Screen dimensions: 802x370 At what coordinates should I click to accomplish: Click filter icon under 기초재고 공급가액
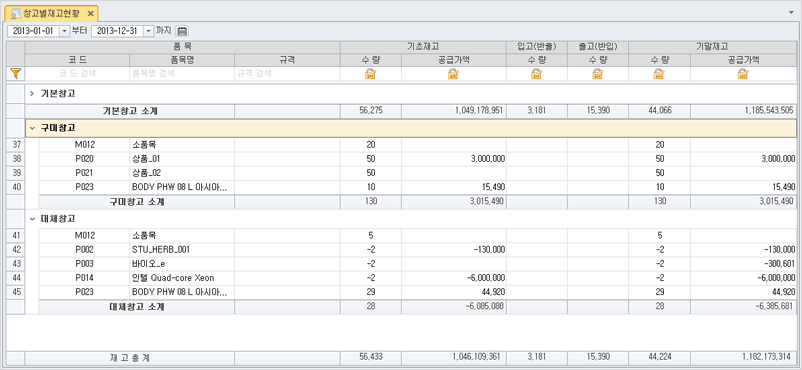pyautogui.click(x=453, y=74)
